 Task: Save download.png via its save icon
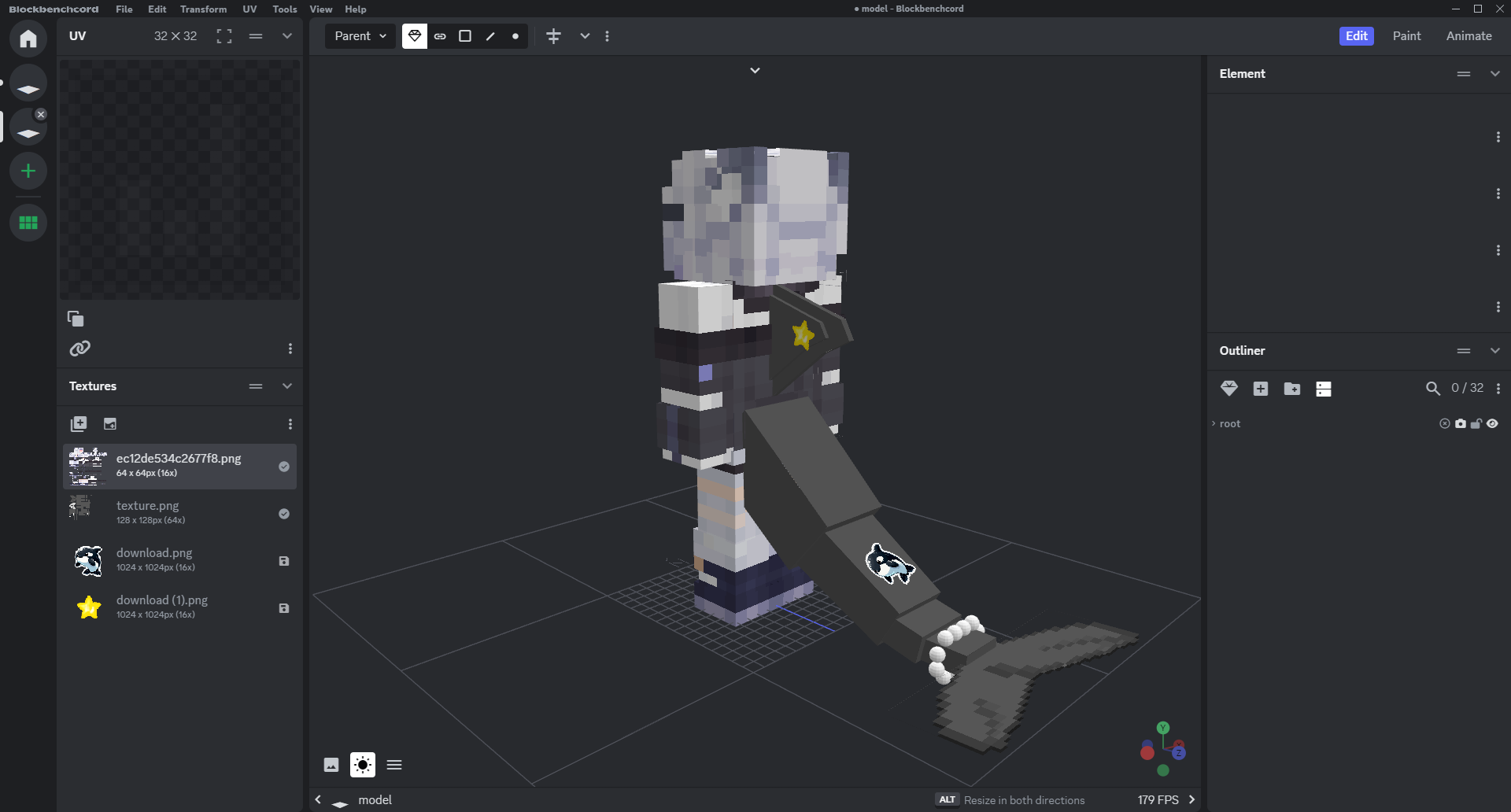[x=284, y=561]
